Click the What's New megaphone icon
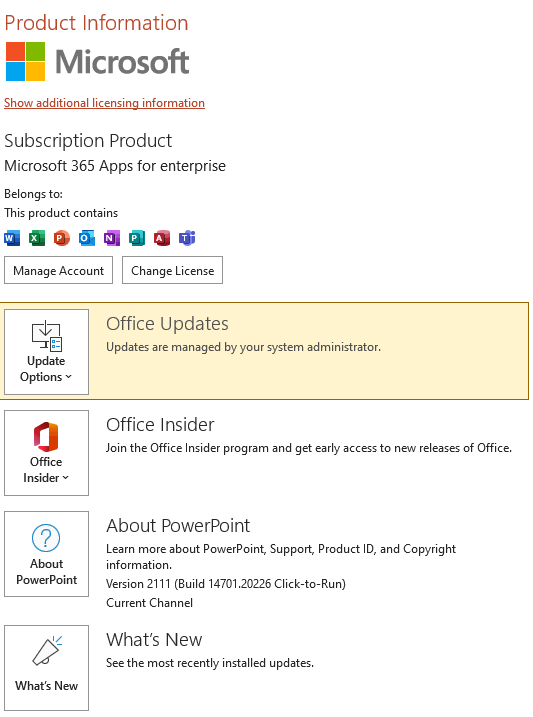 click(47, 650)
